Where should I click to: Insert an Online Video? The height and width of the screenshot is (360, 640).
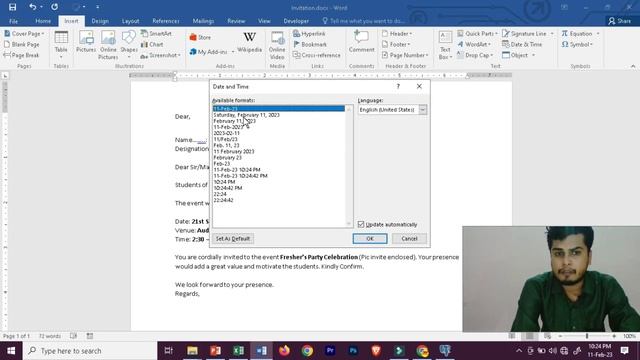click(x=277, y=45)
